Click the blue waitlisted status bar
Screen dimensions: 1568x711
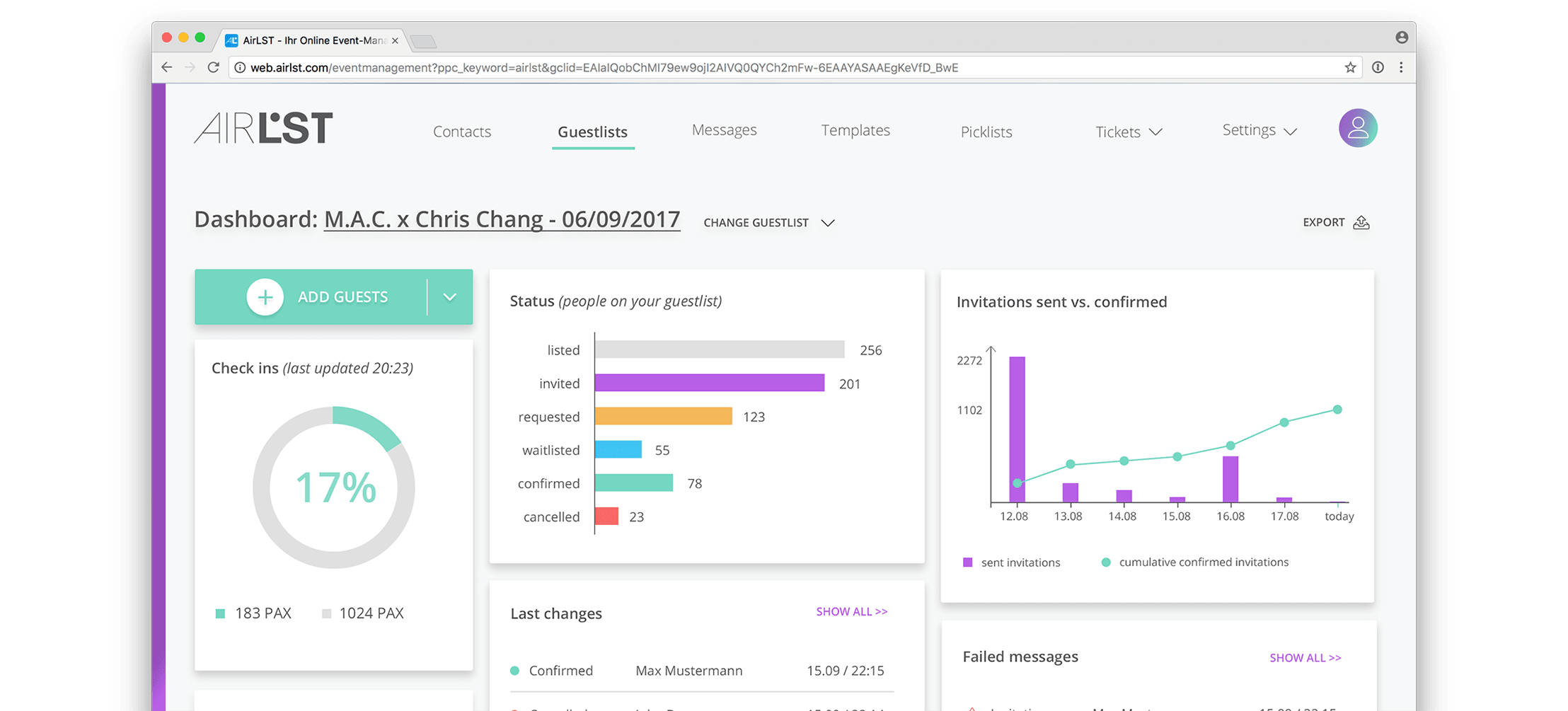(x=618, y=449)
